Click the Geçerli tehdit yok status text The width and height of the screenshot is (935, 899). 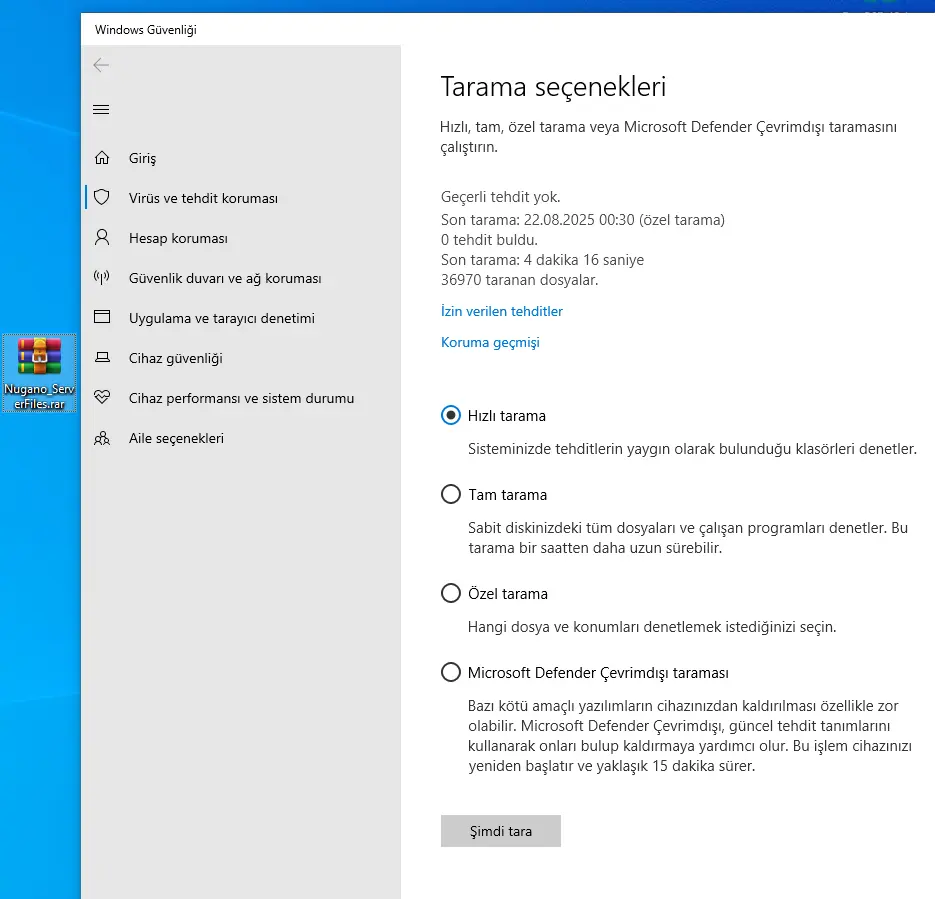500,197
